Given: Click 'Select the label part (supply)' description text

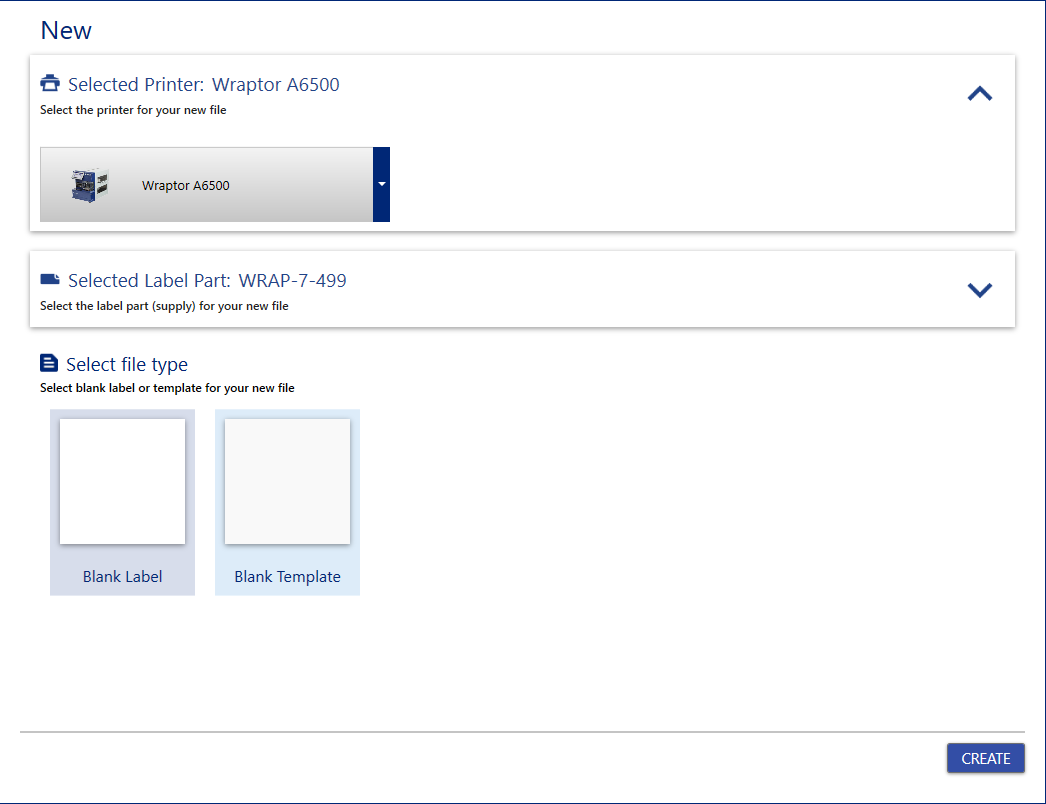Looking at the screenshot, I should click(164, 306).
